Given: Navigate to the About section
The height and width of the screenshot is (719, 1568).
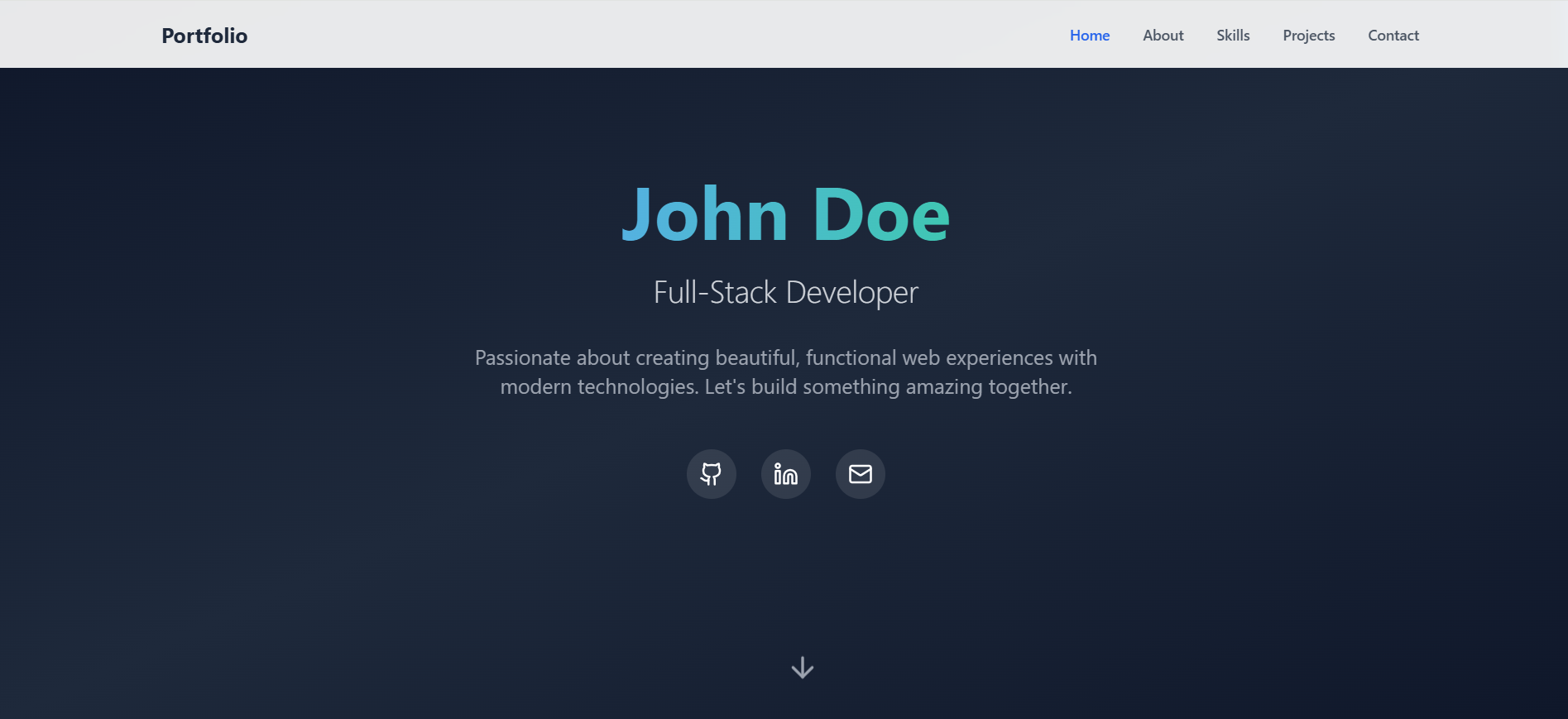Looking at the screenshot, I should click(x=1163, y=36).
